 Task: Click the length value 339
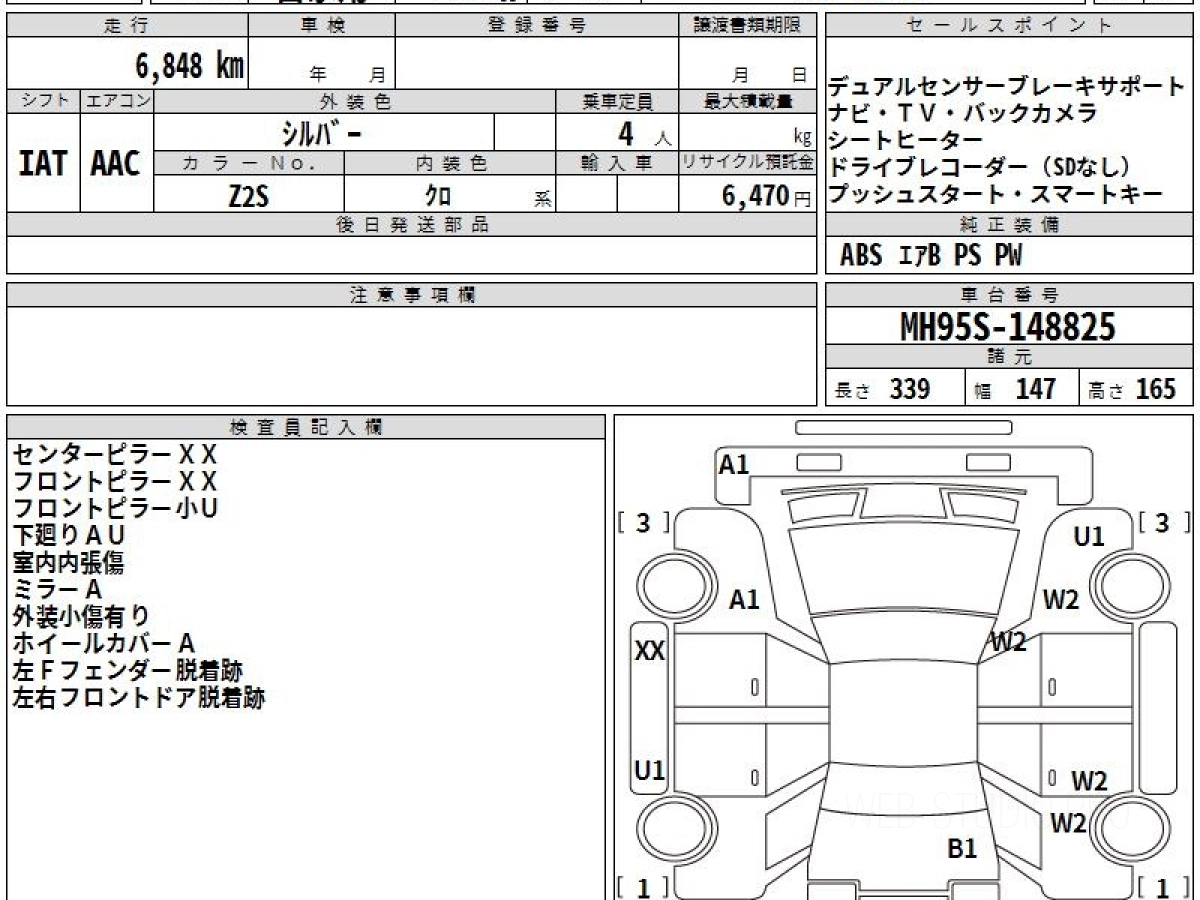(x=909, y=389)
